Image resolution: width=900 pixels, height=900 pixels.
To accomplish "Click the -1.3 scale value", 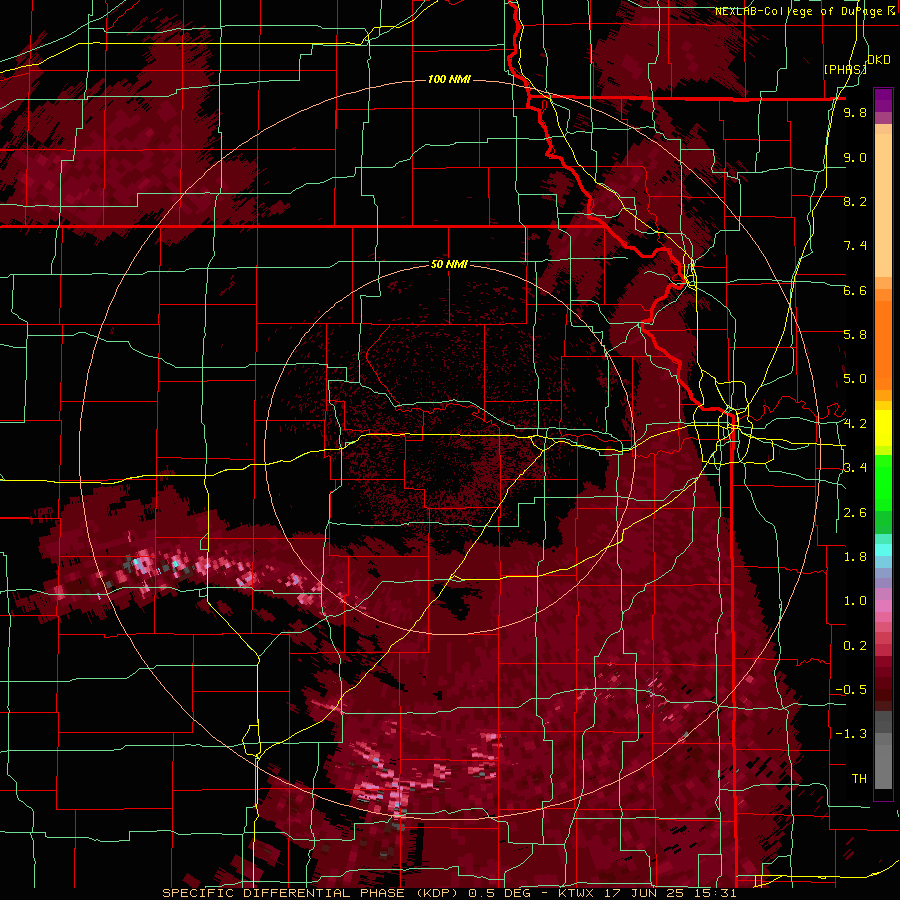I will [x=851, y=734].
